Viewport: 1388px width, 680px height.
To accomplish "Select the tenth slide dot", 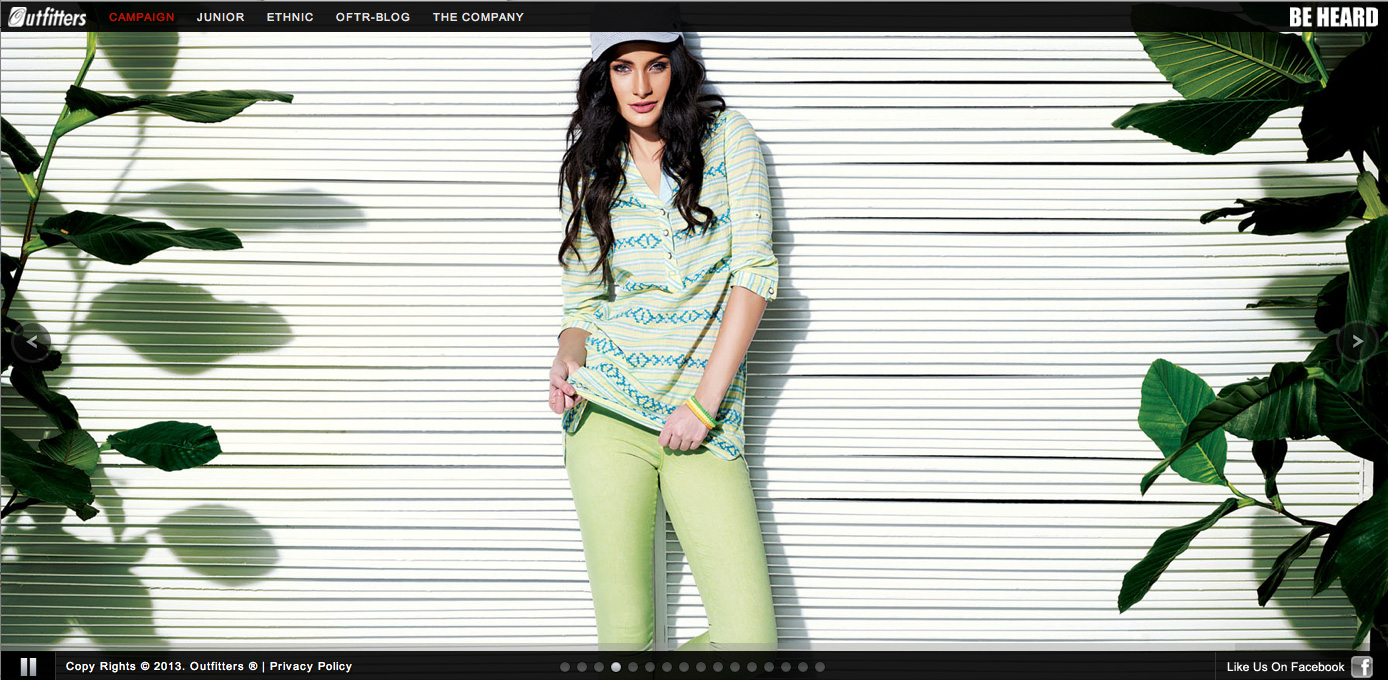I will 718,667.
